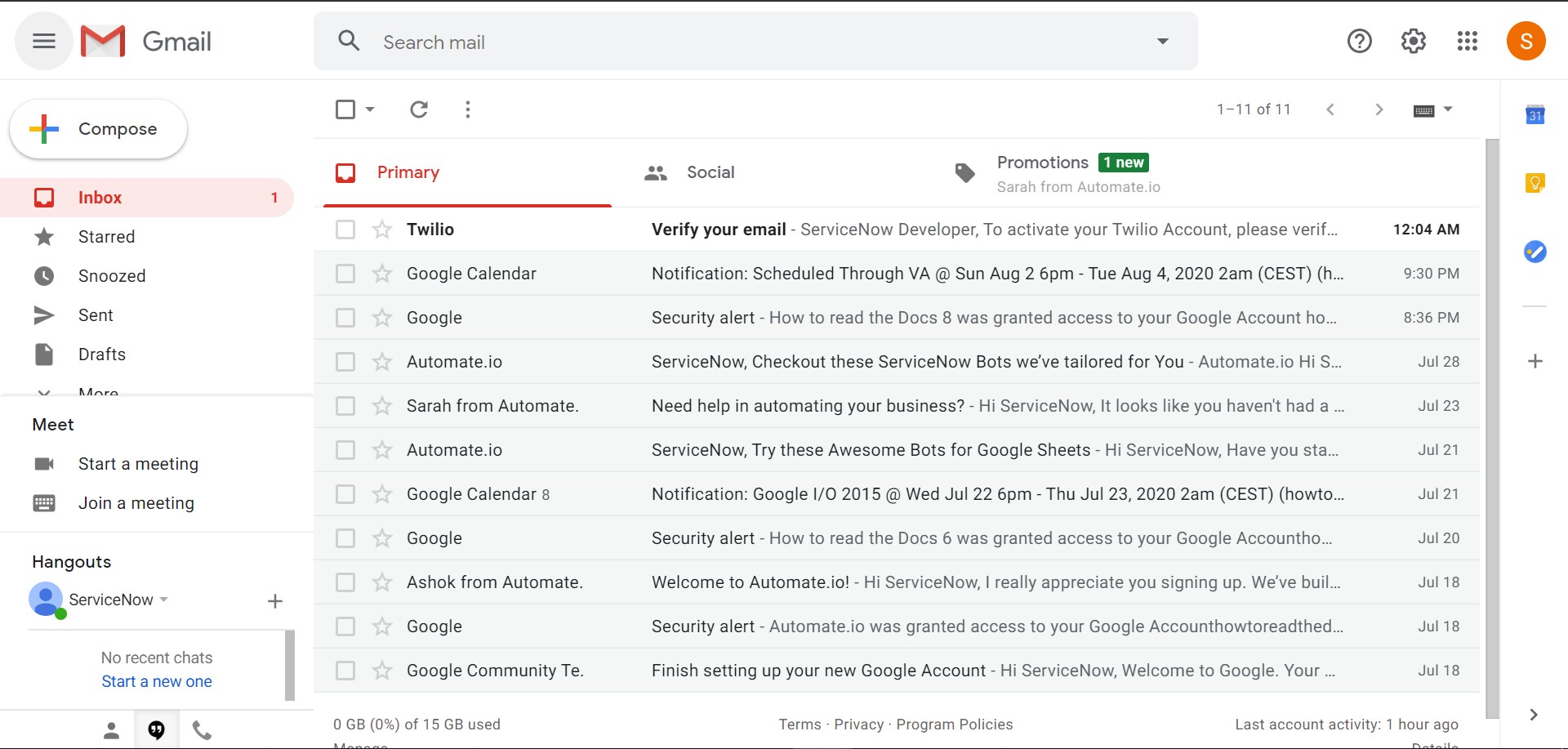Open advanced search options arrow
The width and height of the screenshot is (1568, 749).
(x=1162, y=41)
